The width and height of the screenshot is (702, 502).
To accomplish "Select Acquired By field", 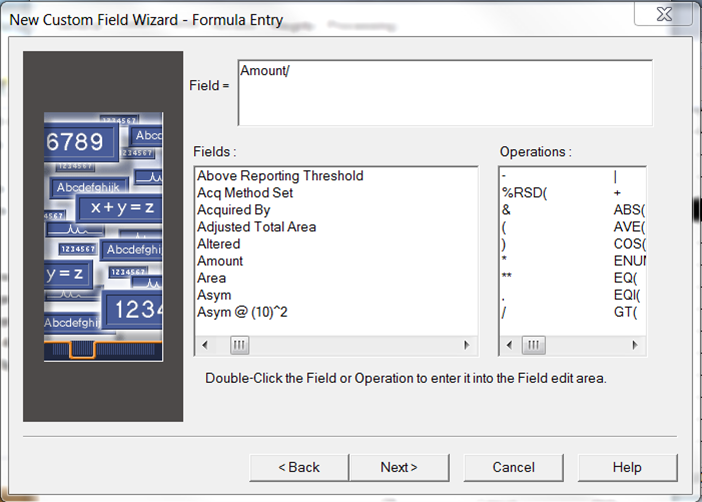I will coord(234,210).
